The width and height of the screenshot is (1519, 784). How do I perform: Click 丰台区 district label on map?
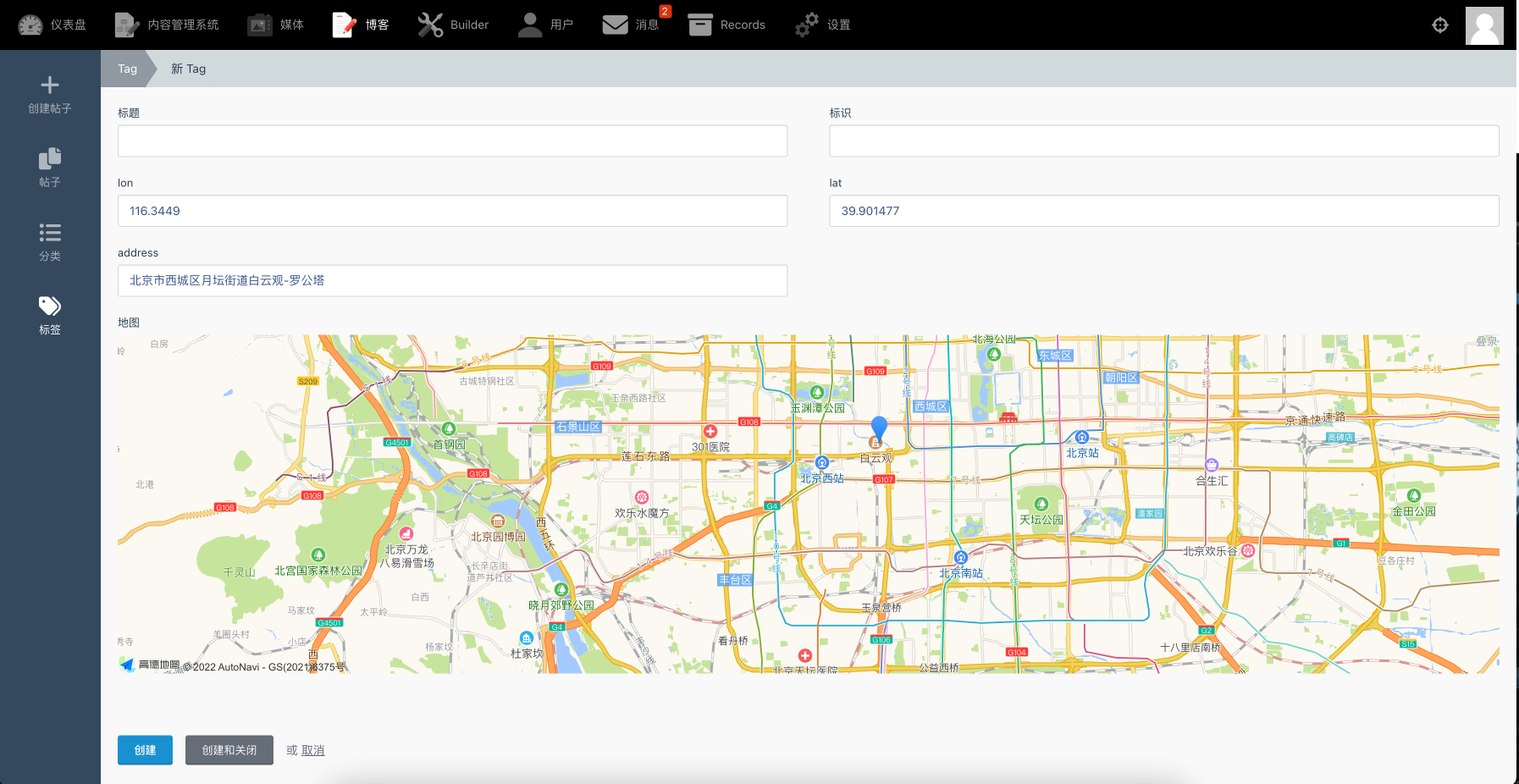[735, 580]
